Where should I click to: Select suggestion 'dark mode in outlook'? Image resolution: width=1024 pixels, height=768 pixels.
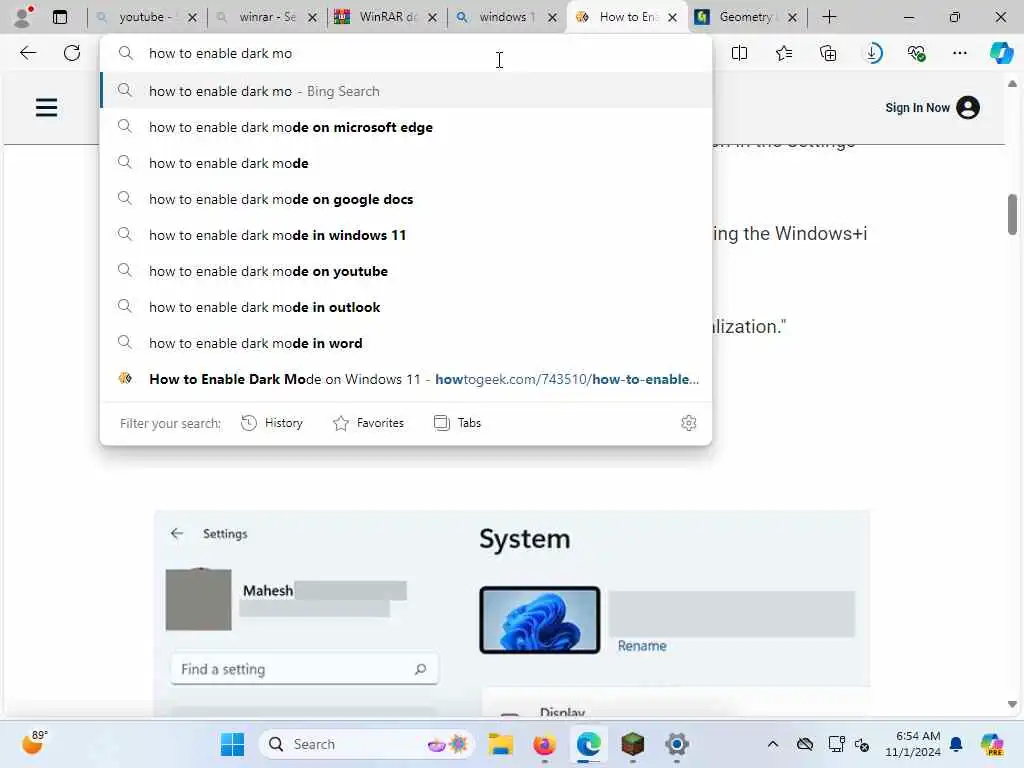406,306
